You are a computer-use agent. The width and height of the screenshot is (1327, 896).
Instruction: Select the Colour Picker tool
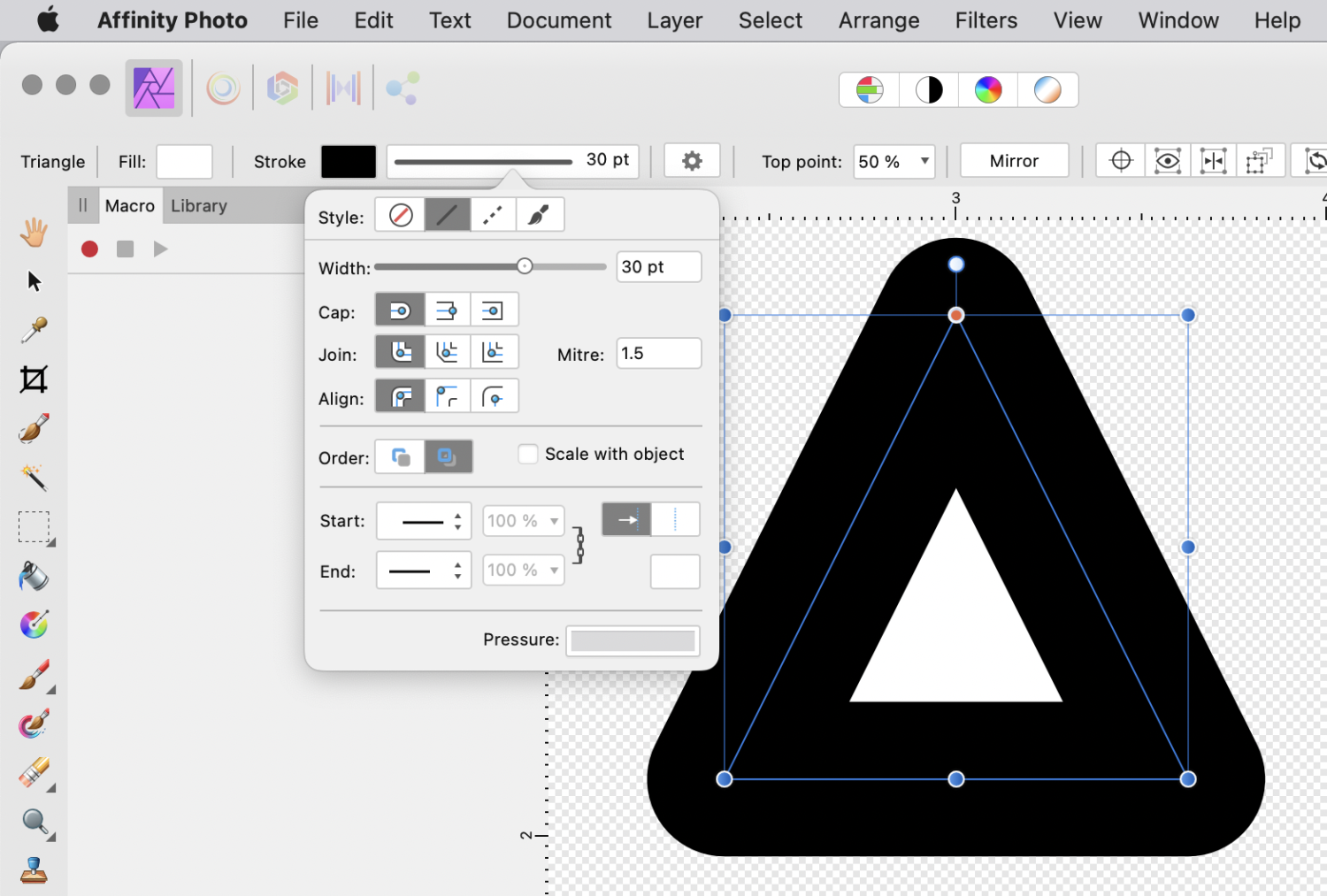[33, 329]
